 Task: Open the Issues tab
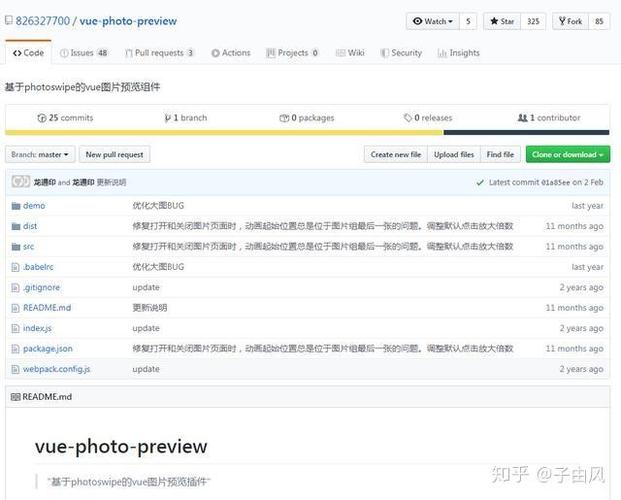click(84, 53)
